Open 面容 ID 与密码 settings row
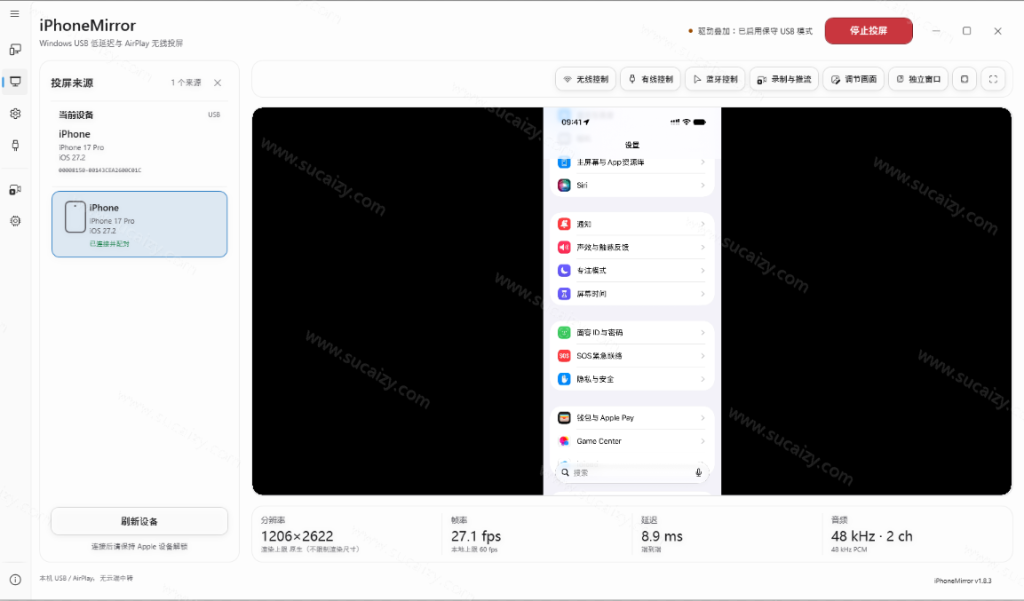 [632, 333]
